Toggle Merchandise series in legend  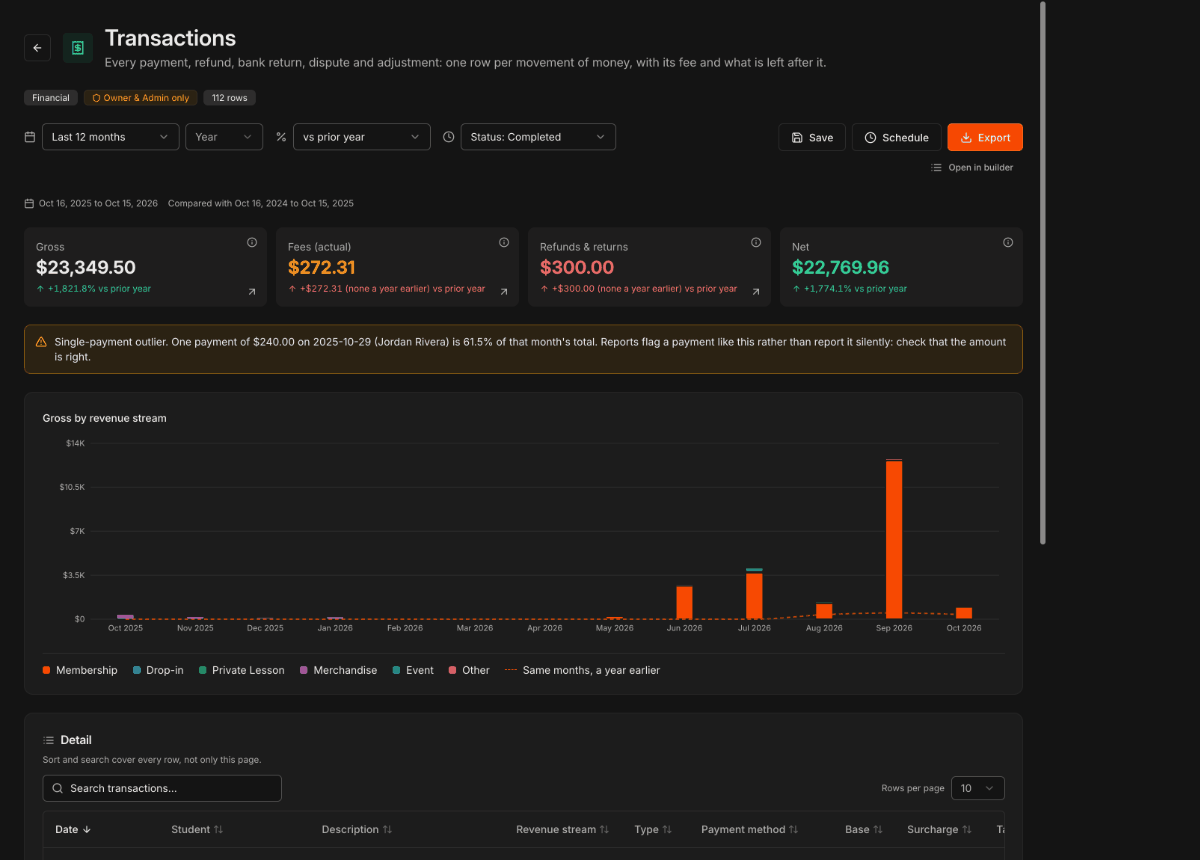338,670
